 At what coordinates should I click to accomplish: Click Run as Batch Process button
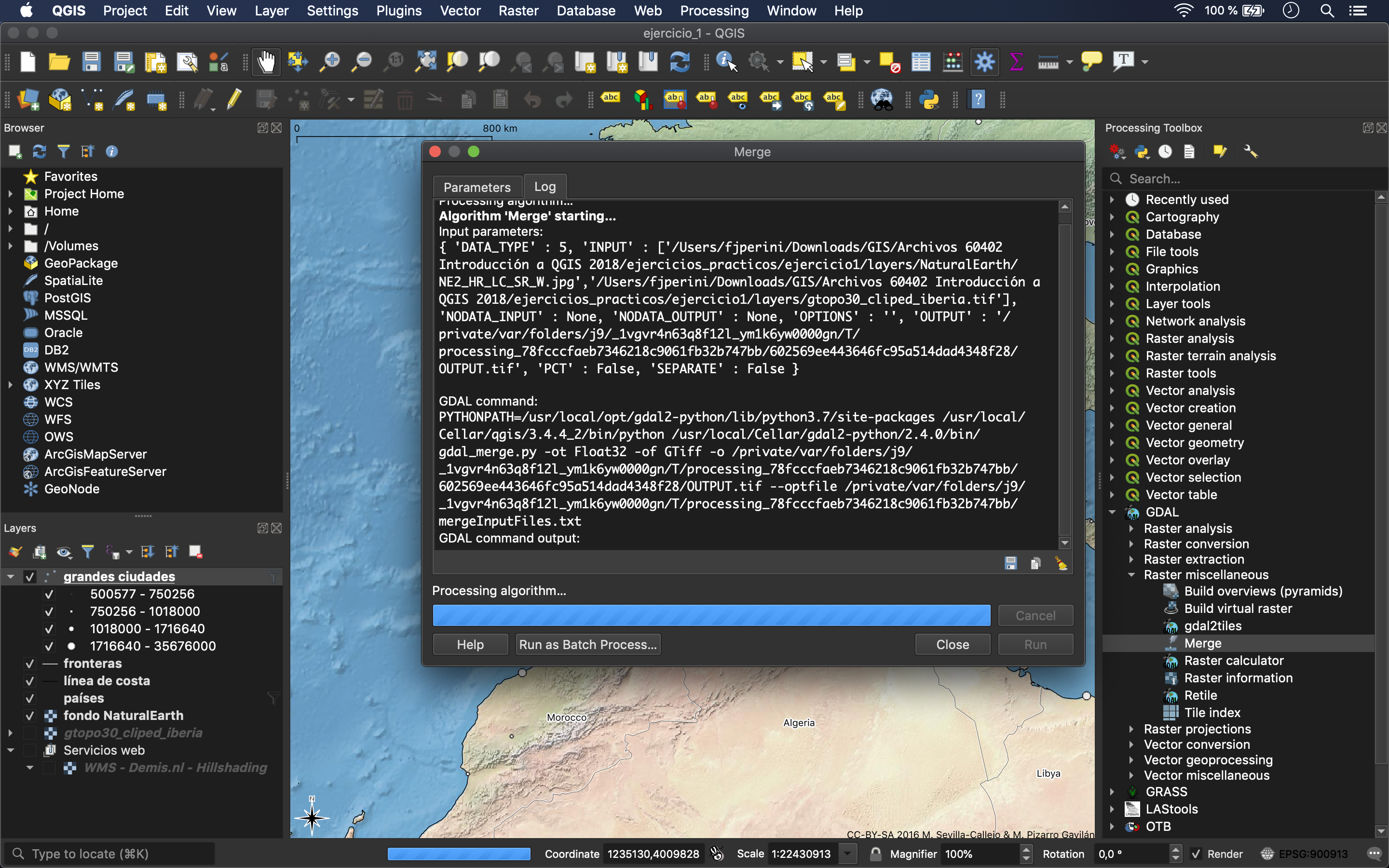click(588, 644)
